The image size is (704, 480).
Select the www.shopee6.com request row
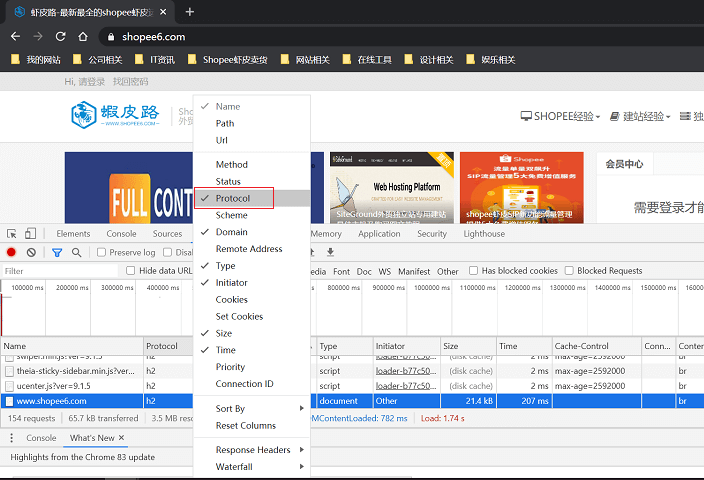[352, 401]
